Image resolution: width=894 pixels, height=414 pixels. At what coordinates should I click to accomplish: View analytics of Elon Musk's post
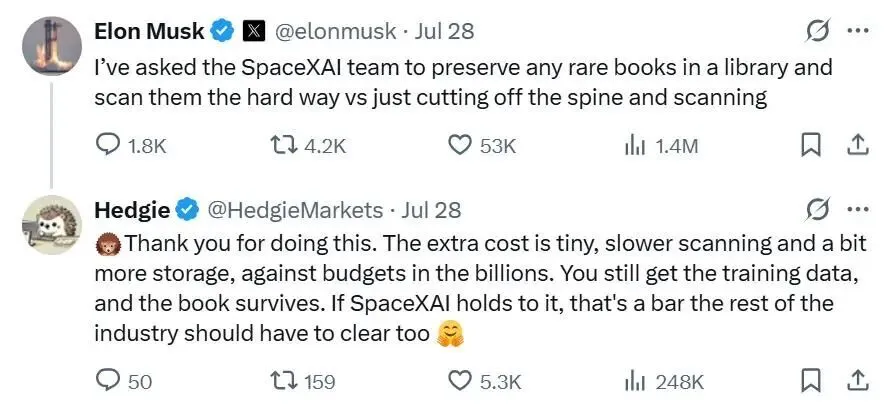coord(661,147)
